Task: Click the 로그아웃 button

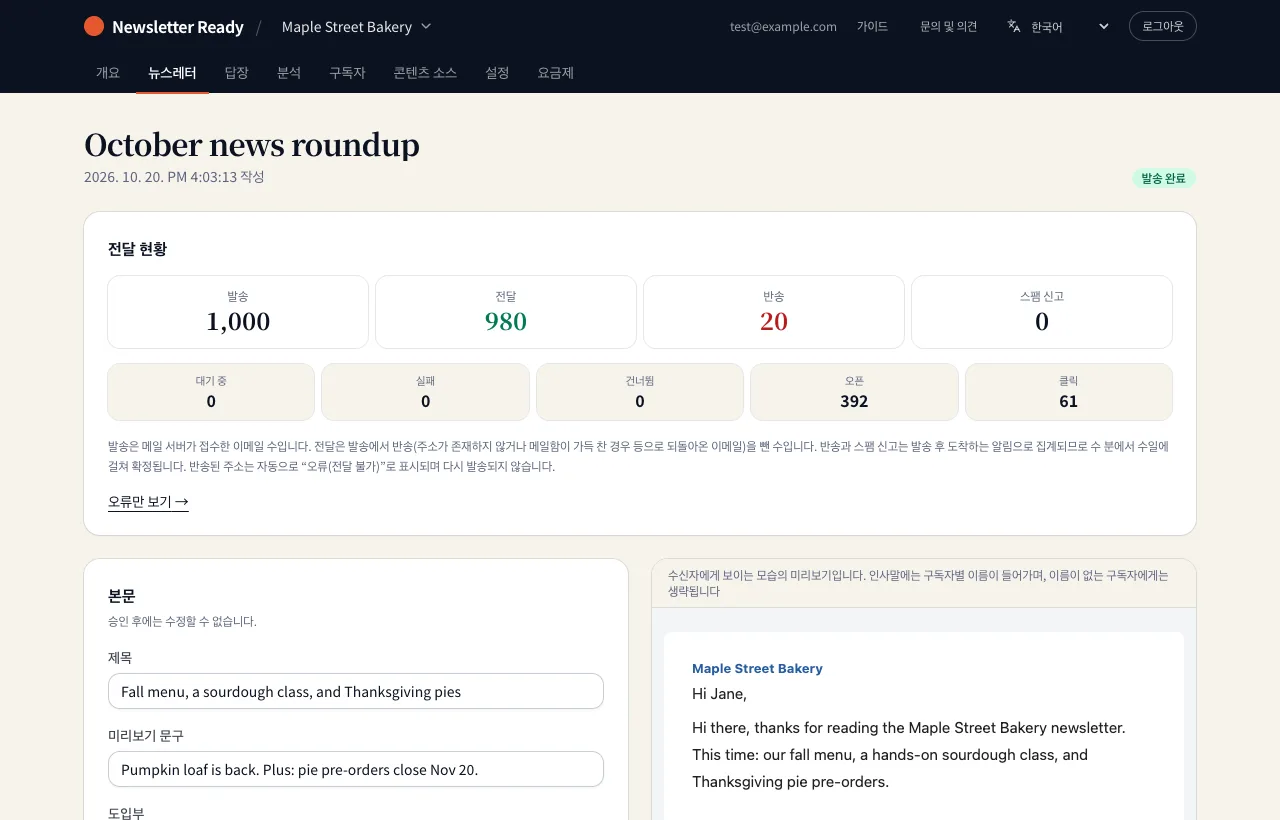Action: (1162, 26)
